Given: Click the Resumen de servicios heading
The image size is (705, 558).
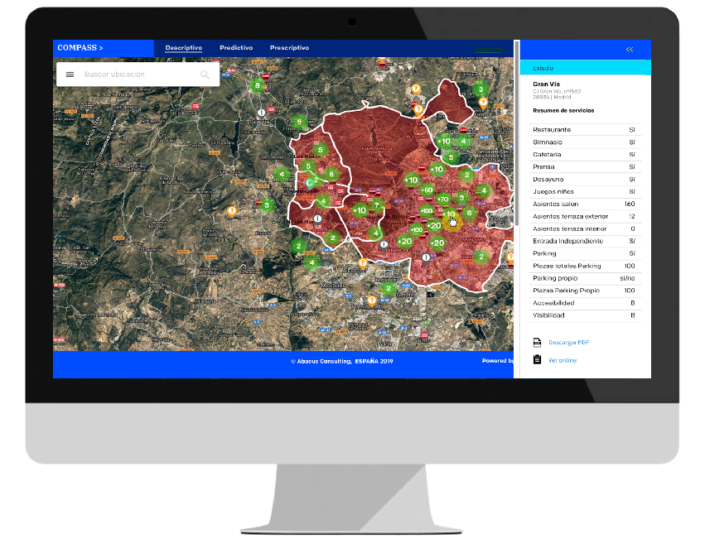Looking at the screenshot, I should pyautogui.click(x=563, y=110).
